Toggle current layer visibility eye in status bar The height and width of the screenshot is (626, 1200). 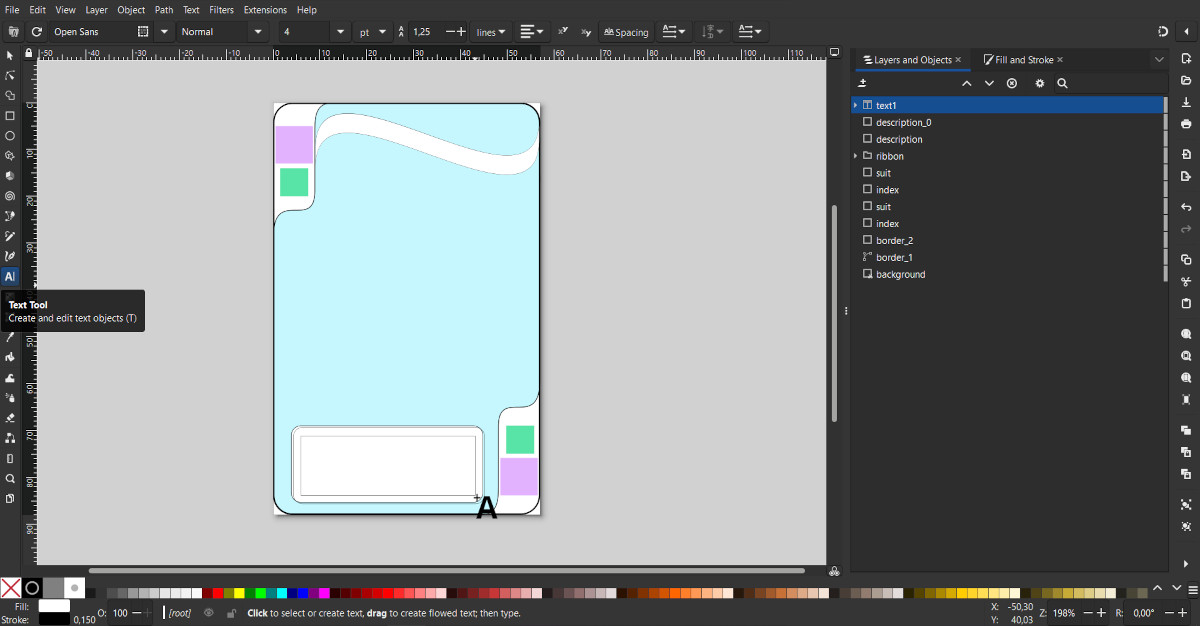[x=209, y=613]
